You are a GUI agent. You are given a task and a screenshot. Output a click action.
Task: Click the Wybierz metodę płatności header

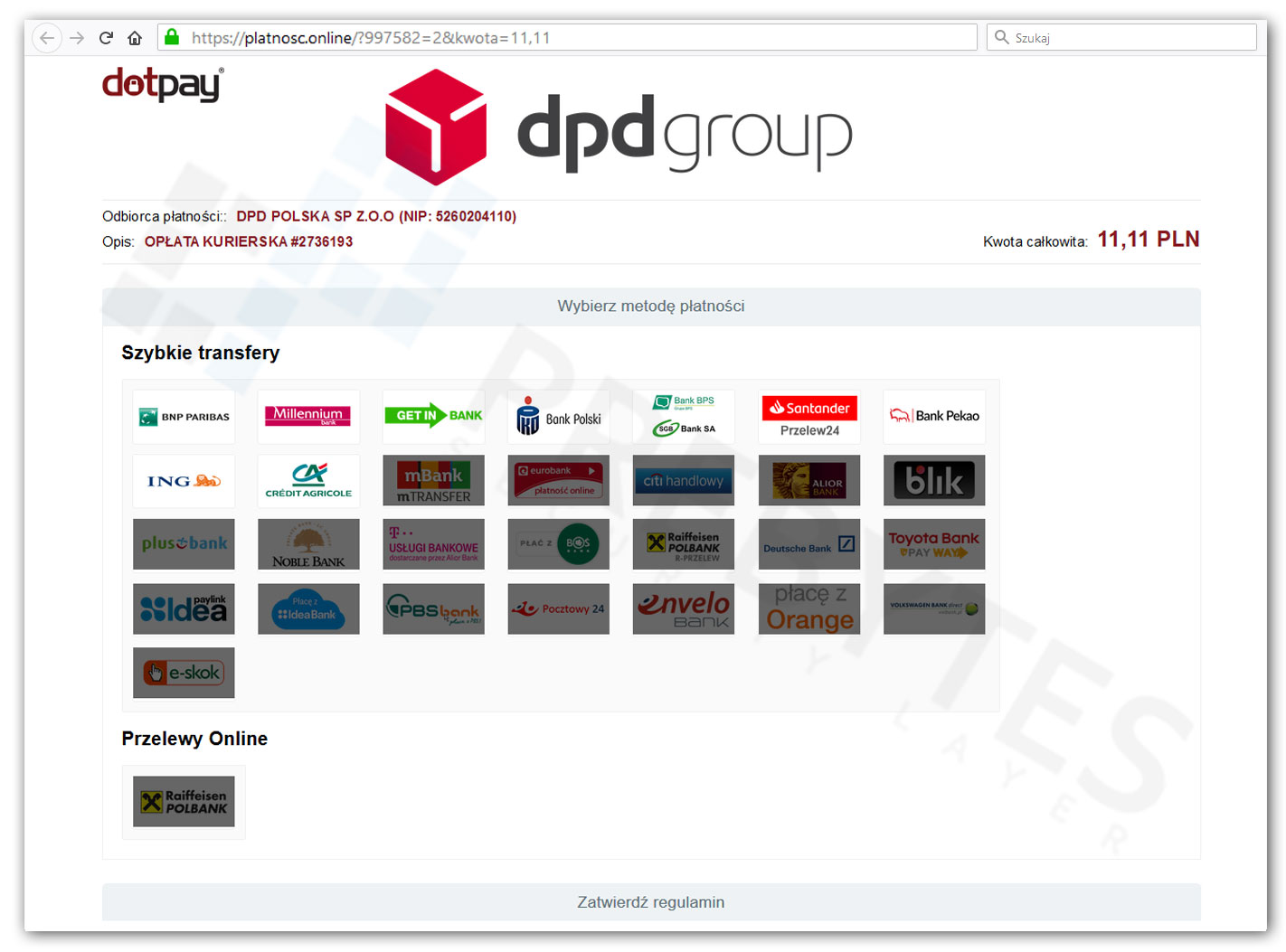[651, 306]
